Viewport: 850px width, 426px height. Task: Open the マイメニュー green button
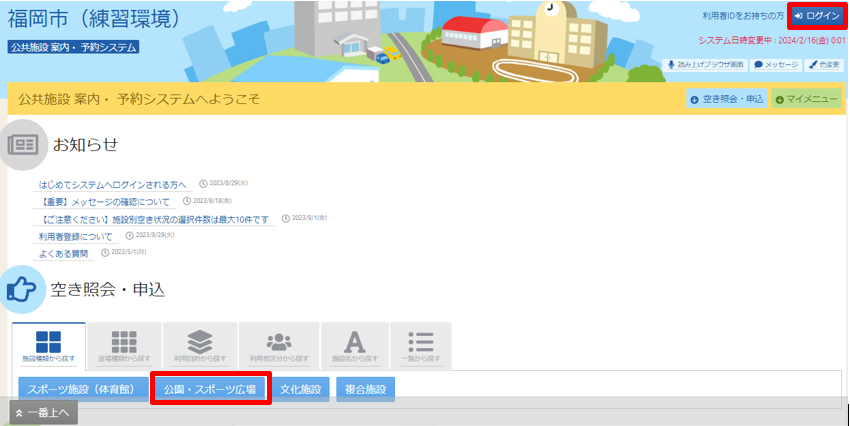click(807, 99)
